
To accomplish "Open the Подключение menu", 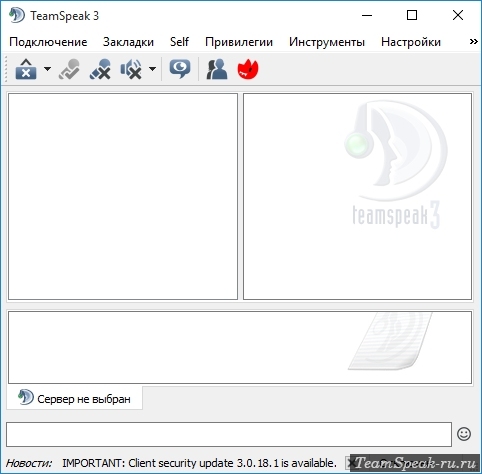I will 48,42.
